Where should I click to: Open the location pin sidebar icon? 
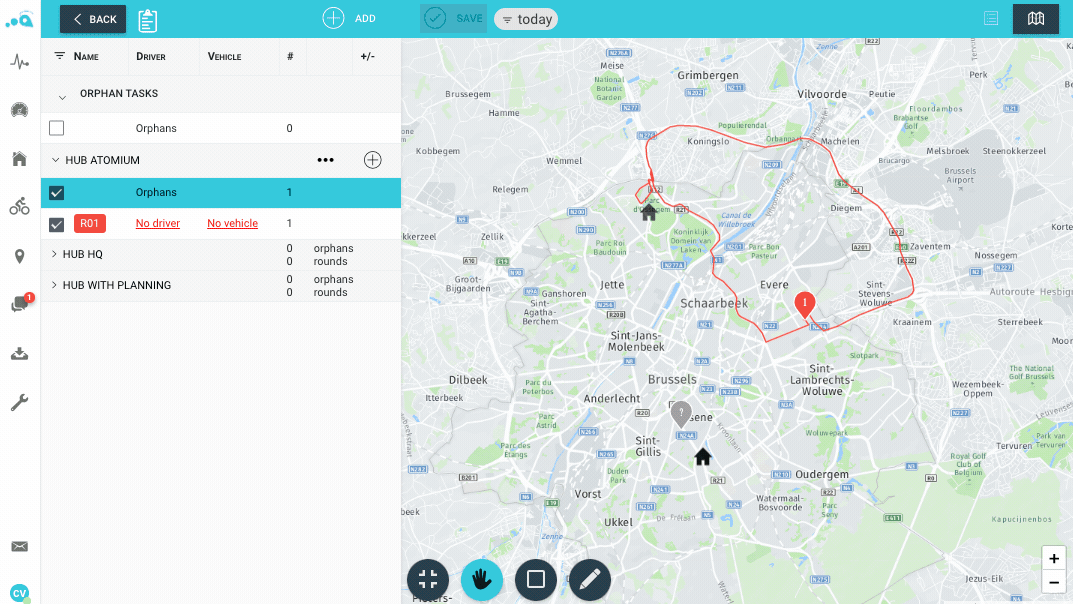click(19, 256)
